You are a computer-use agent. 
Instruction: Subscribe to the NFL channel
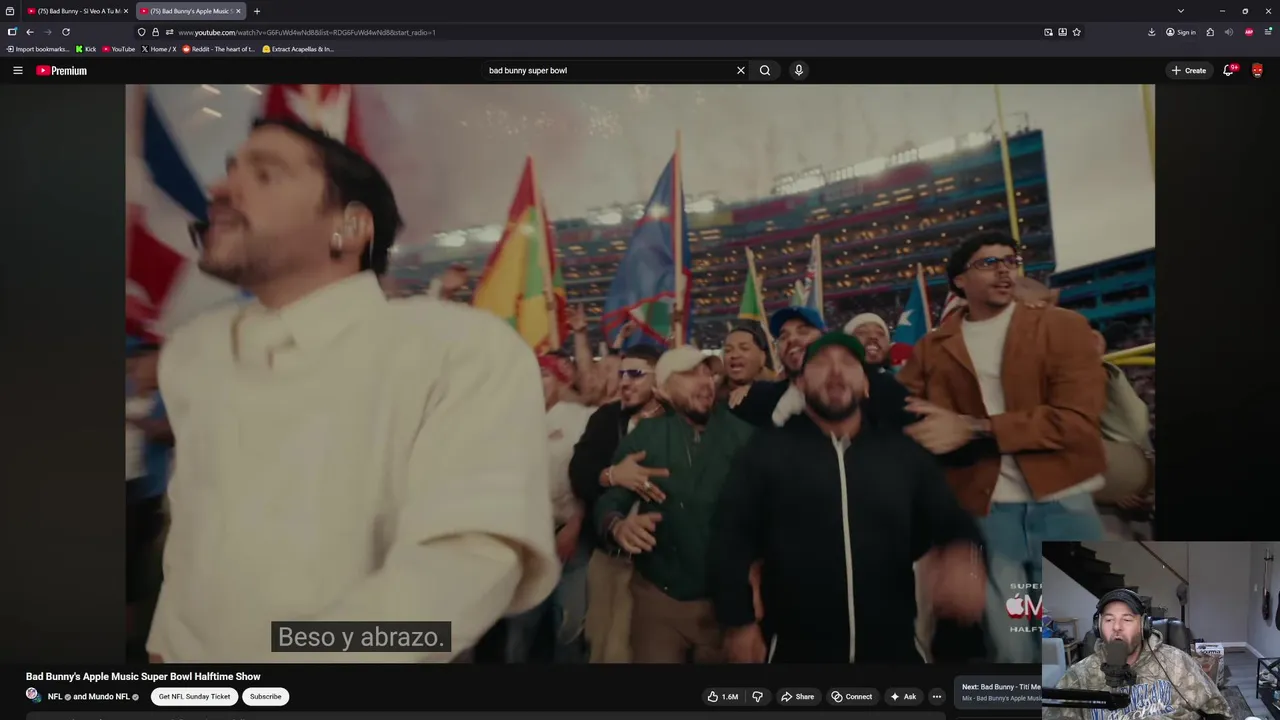(x=265, y=696)
